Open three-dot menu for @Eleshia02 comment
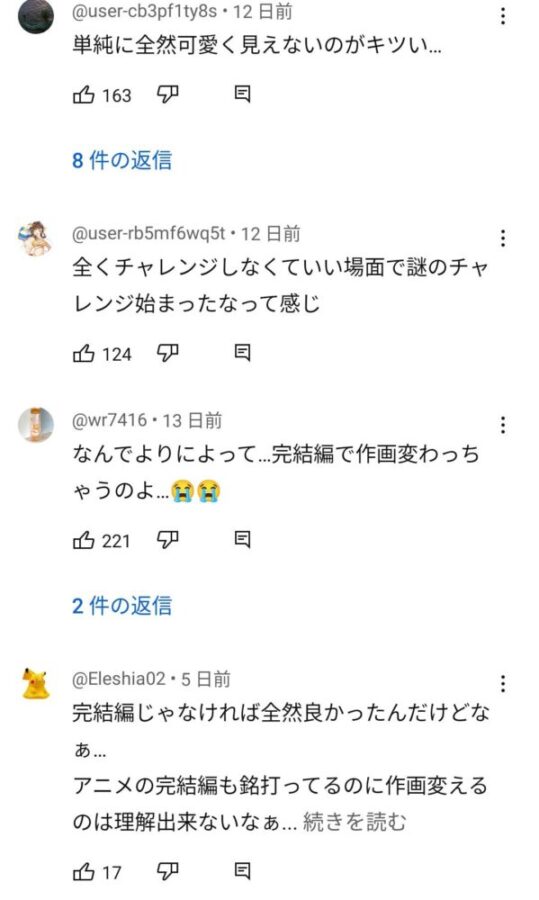 [503, 684]
